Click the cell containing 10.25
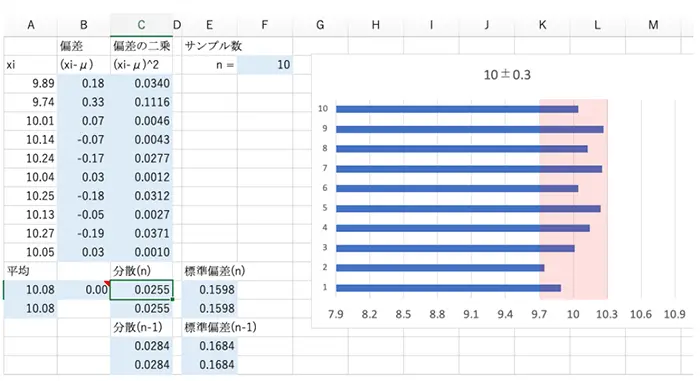Screen dimensions: 700x381 30,196
